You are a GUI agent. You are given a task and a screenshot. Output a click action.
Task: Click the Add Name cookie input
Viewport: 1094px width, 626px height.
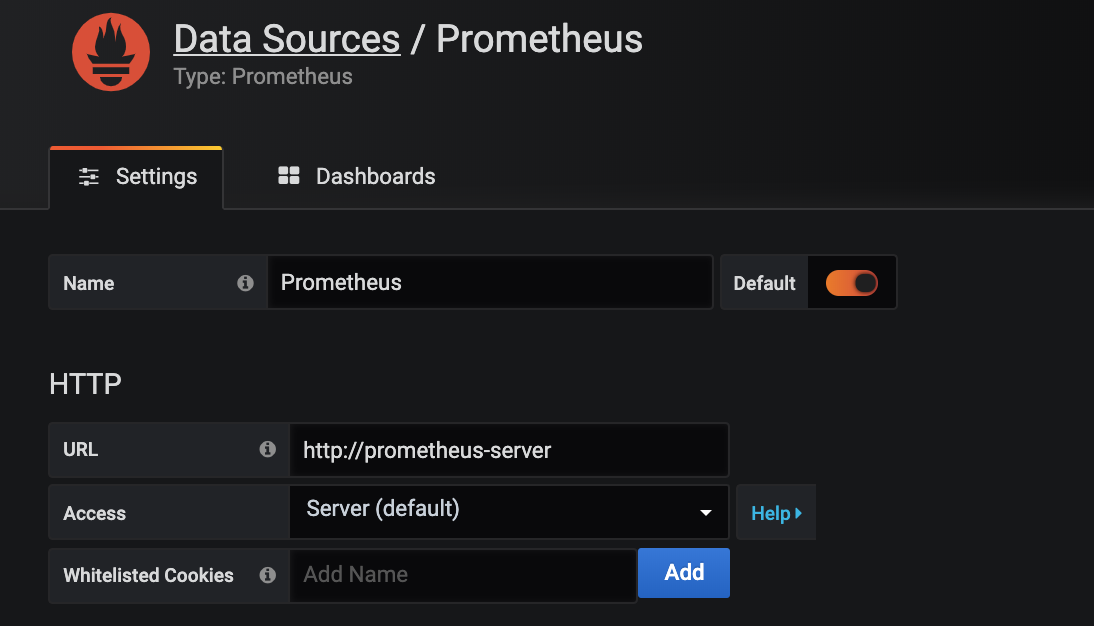[x=462, y=575]
